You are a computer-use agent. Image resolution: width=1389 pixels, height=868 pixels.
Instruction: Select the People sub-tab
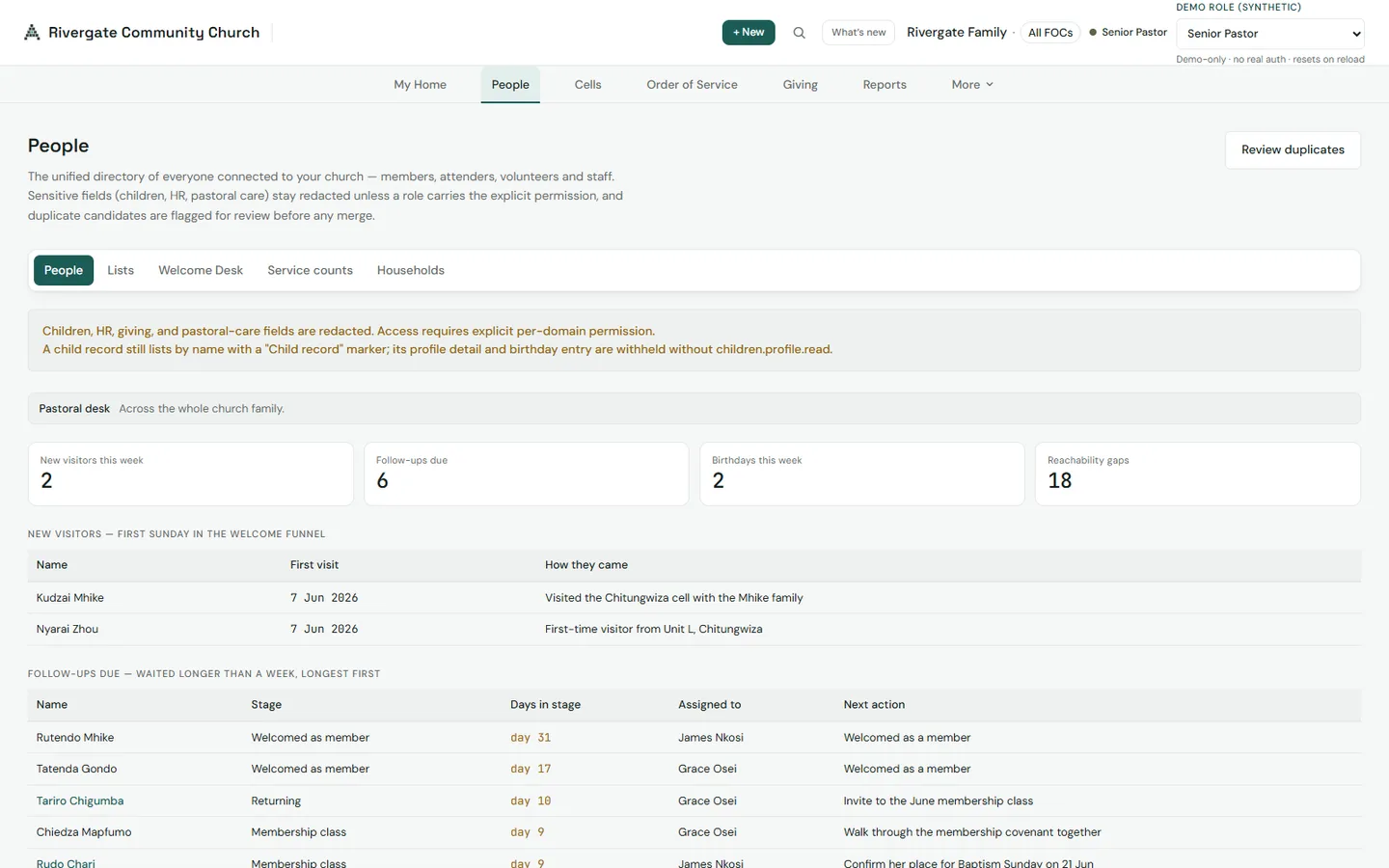(64, 271)
